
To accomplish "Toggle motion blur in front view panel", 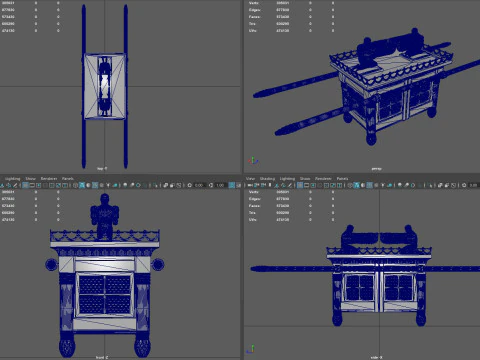I will pos(132,185).
